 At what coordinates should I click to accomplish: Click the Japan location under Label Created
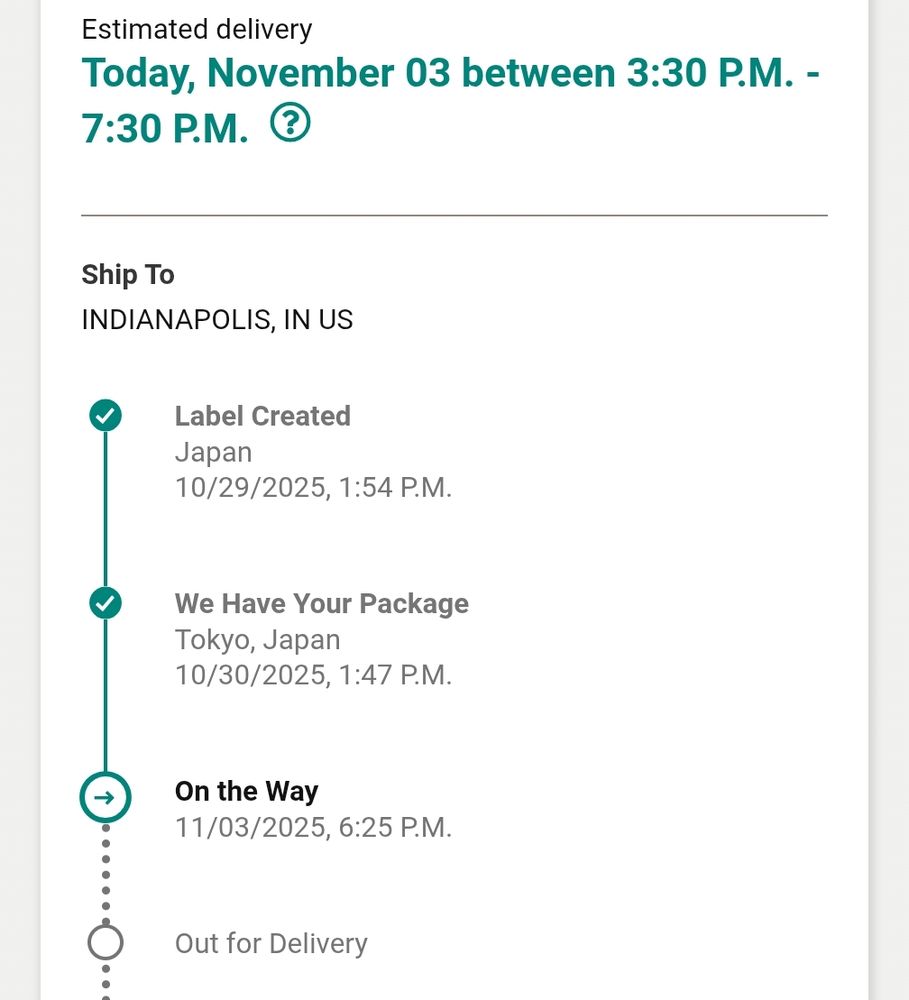point(213,452)
